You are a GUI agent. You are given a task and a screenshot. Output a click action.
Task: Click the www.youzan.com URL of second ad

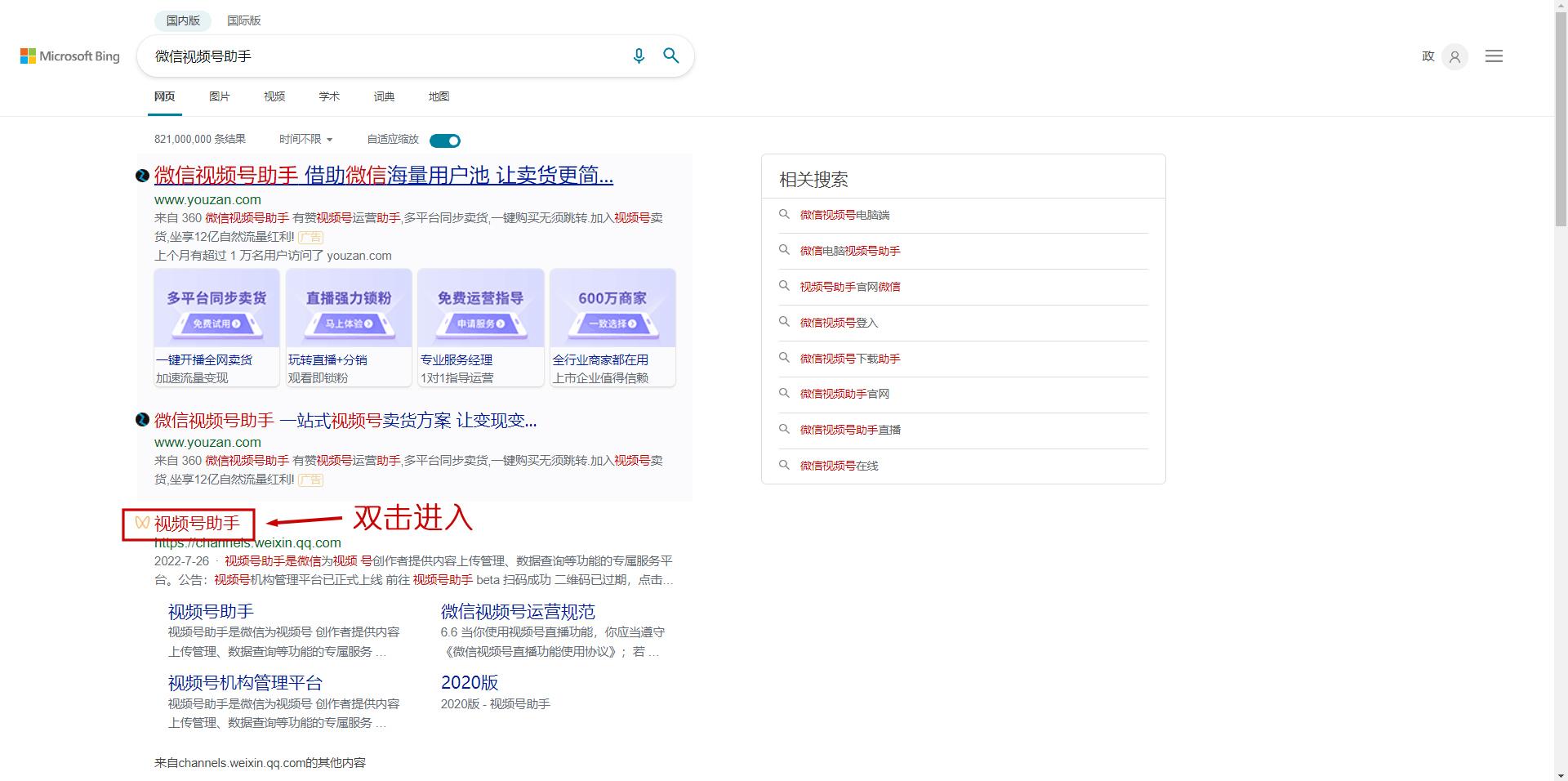pos(207,443)
